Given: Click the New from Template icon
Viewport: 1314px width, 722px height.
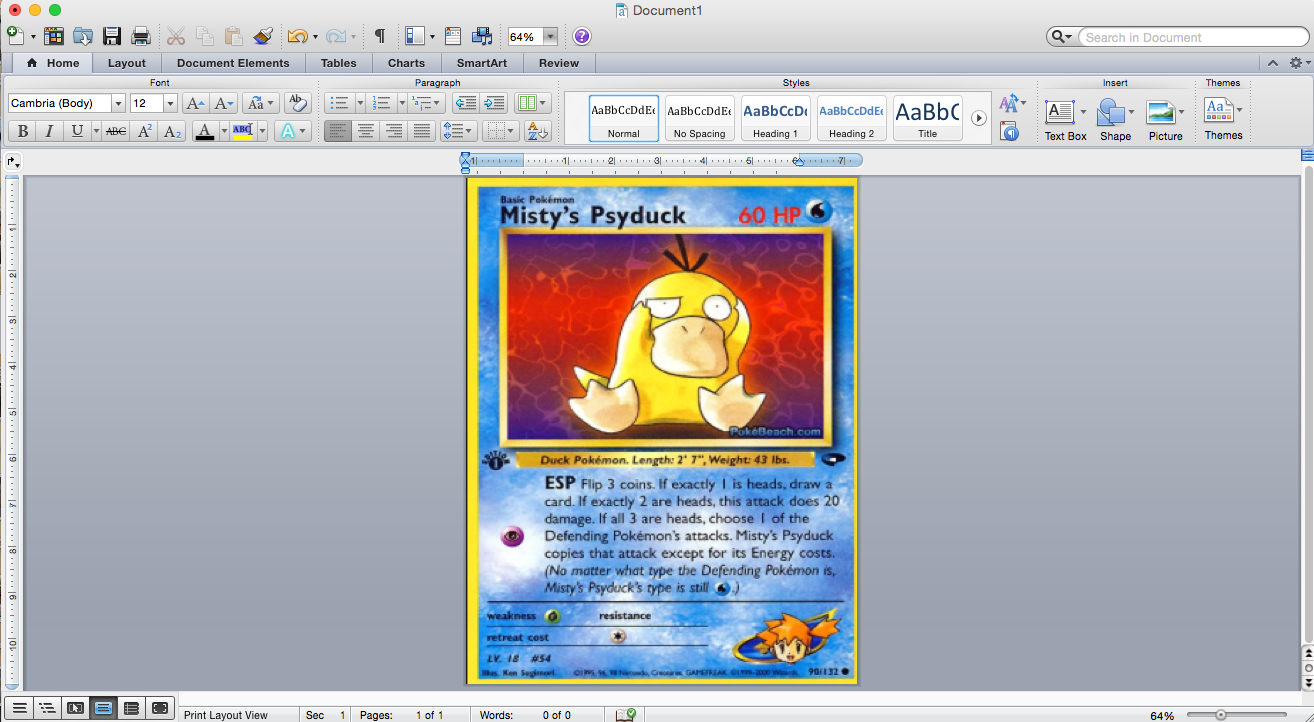Looking at the screenshot, I should [53, 36].
